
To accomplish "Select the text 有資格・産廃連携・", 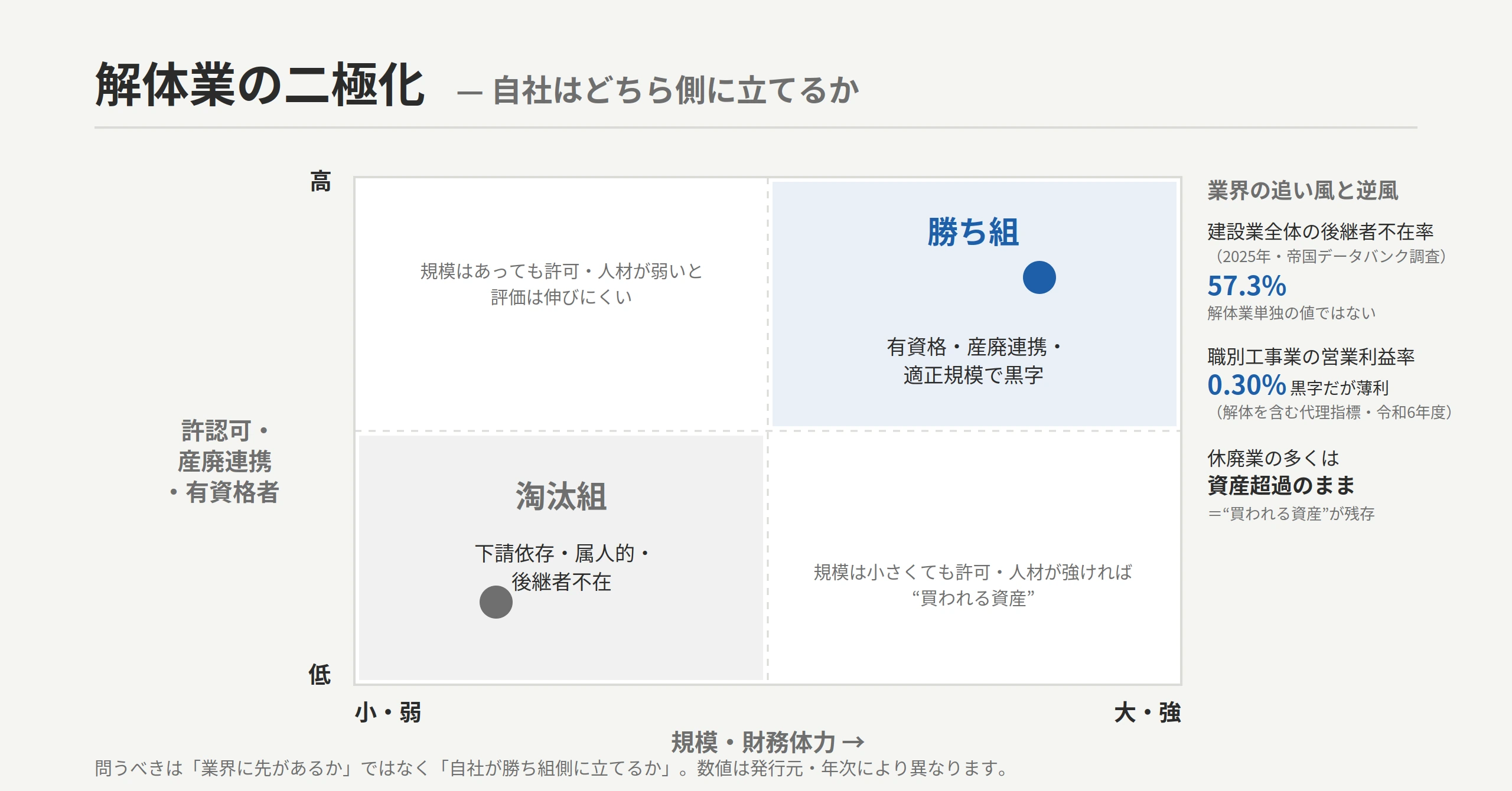I will 973,347.
